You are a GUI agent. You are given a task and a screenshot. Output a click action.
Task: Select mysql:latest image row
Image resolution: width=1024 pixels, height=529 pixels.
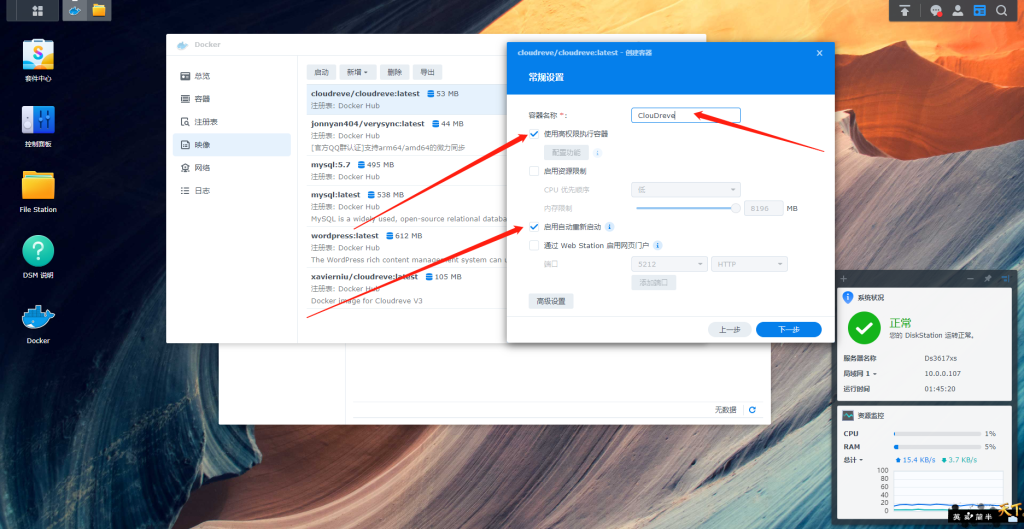(x=406, y=206)
